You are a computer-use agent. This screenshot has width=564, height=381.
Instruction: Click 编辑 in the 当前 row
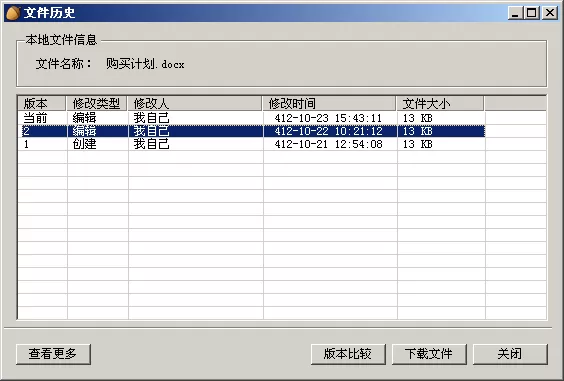click(x=85, y=118)
